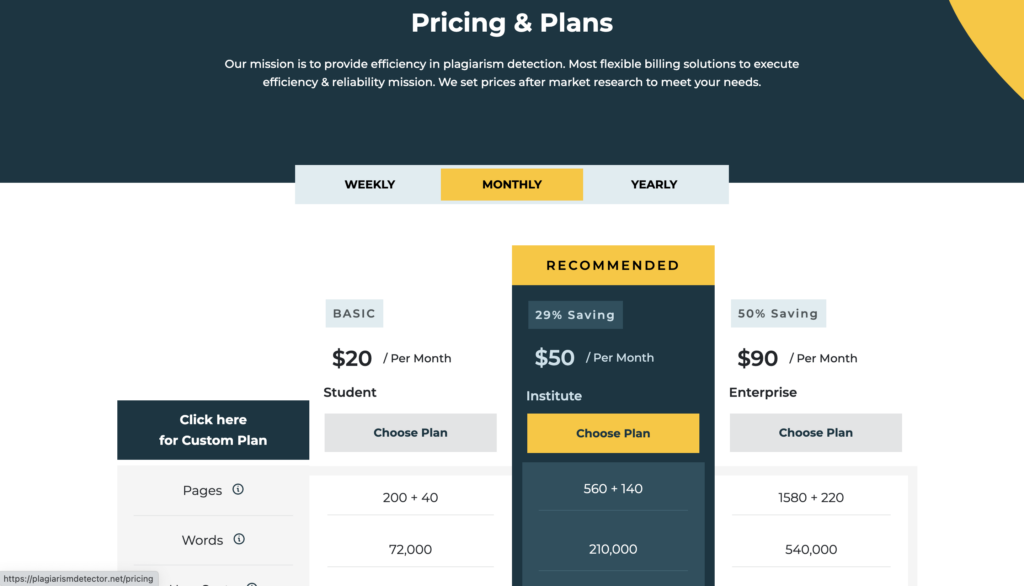Screen dimensions: 1024x586
Task: Click the 29% Saving badge
Action: pyautogui.click(x=575, y=314)
